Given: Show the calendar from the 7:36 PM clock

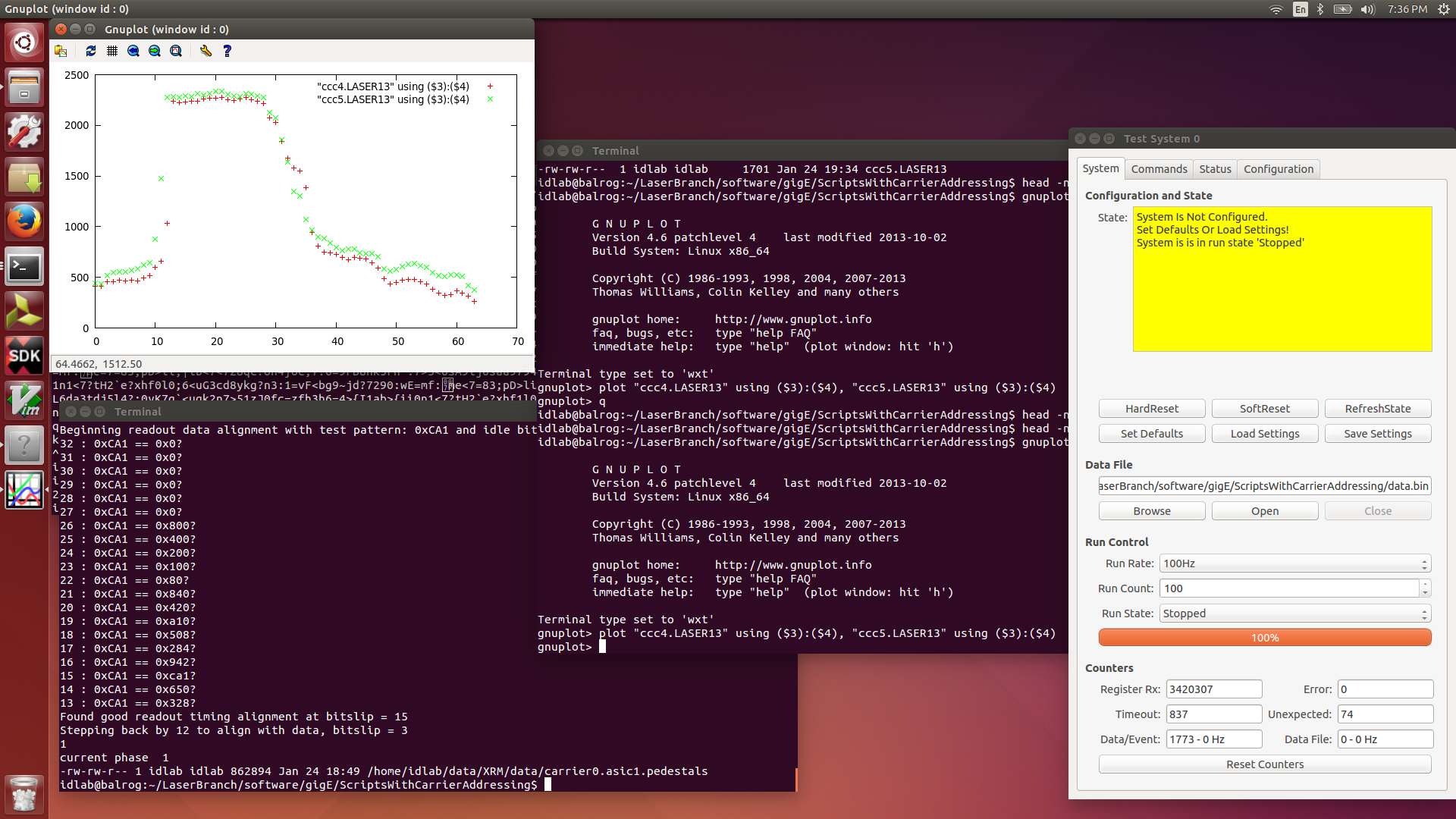Looking at the screenshot, I should click(1407, 9).
